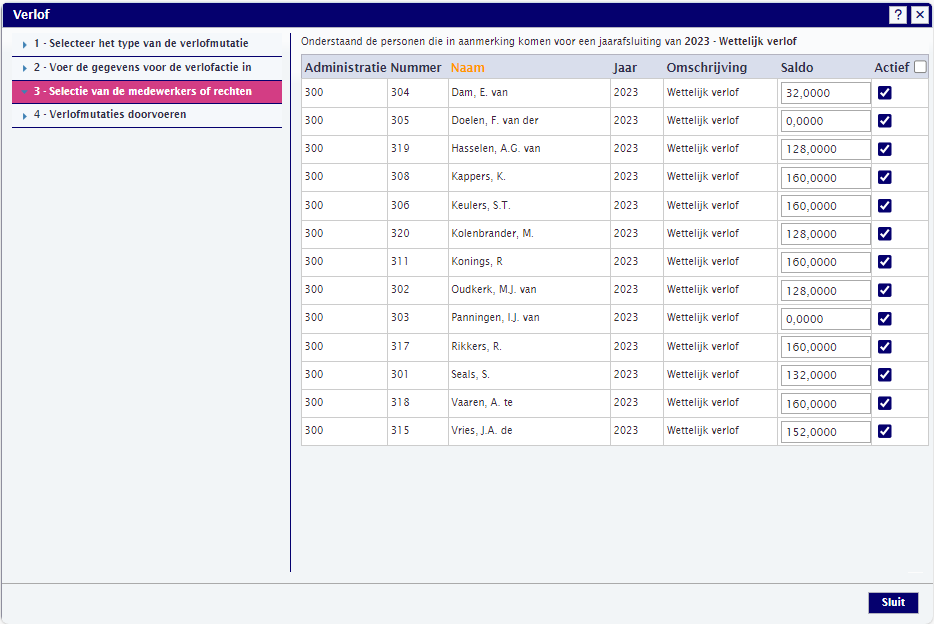Uncheck Actief for Panningen, I.J. van
The width and height of the screenshot is (934, 624).
click(885, 319)
